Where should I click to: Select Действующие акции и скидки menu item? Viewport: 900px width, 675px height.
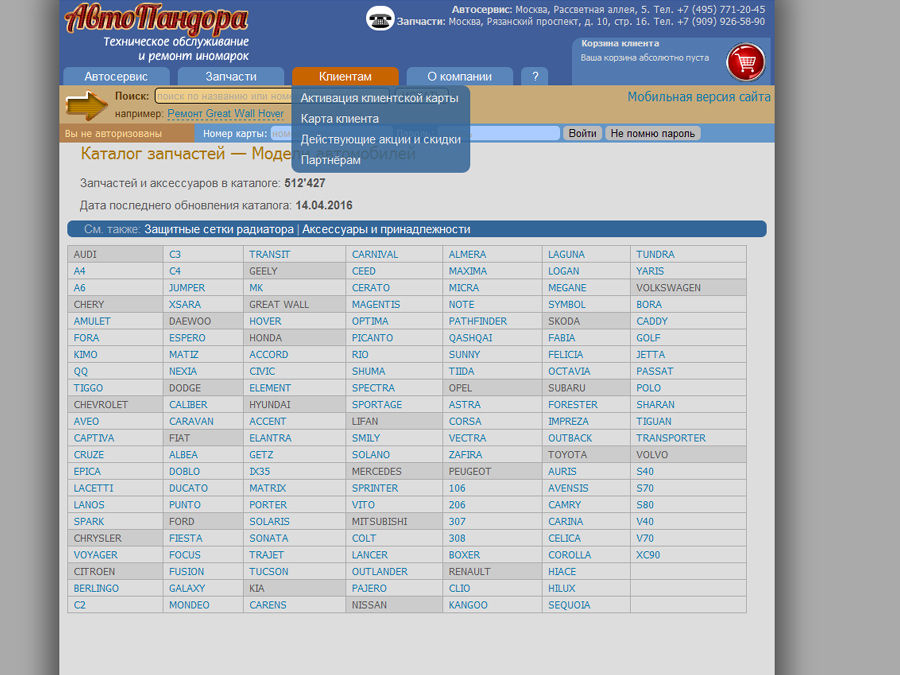[381, 139]
